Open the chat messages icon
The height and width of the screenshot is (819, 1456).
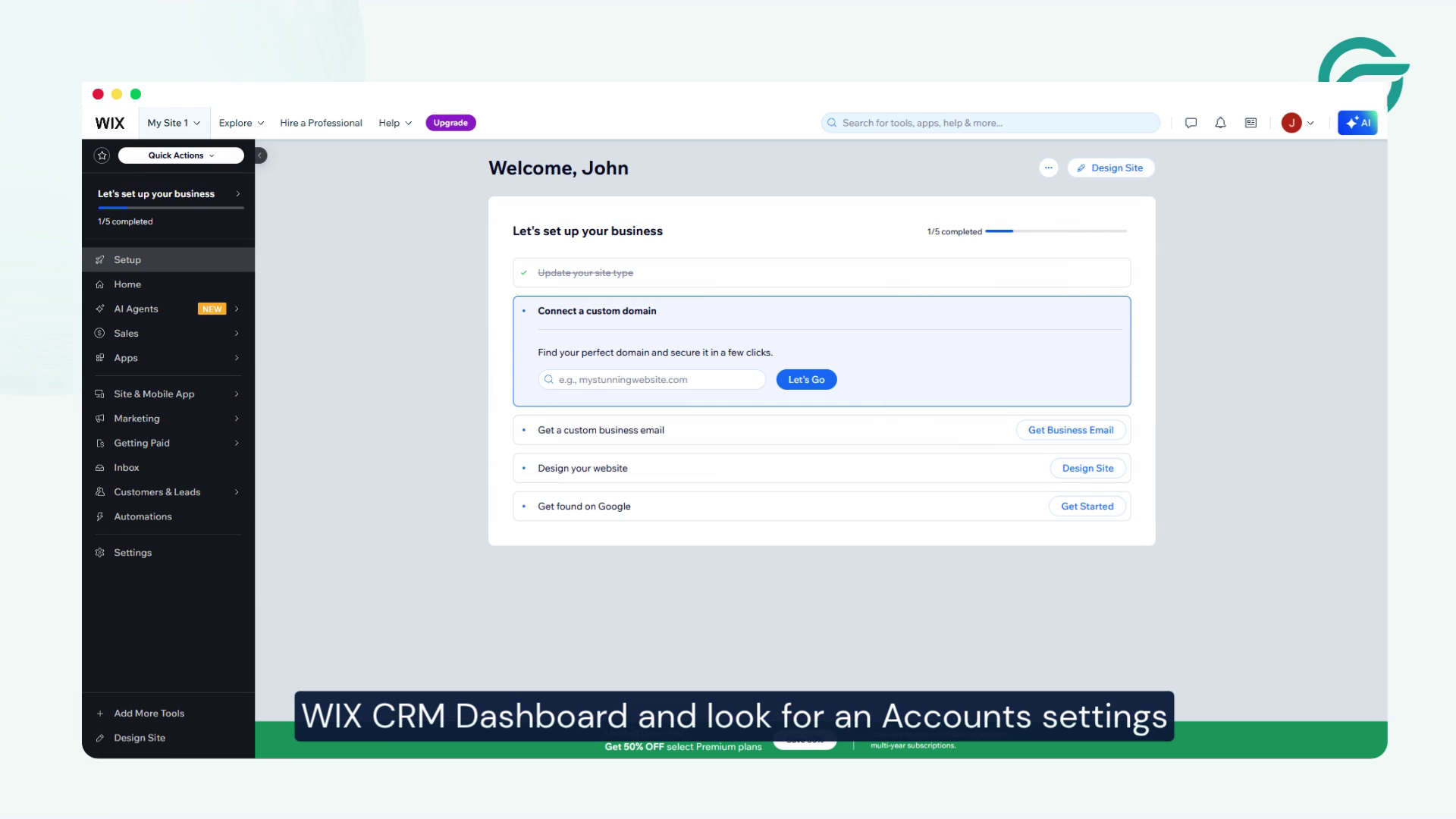click(x=1191, y=123)
